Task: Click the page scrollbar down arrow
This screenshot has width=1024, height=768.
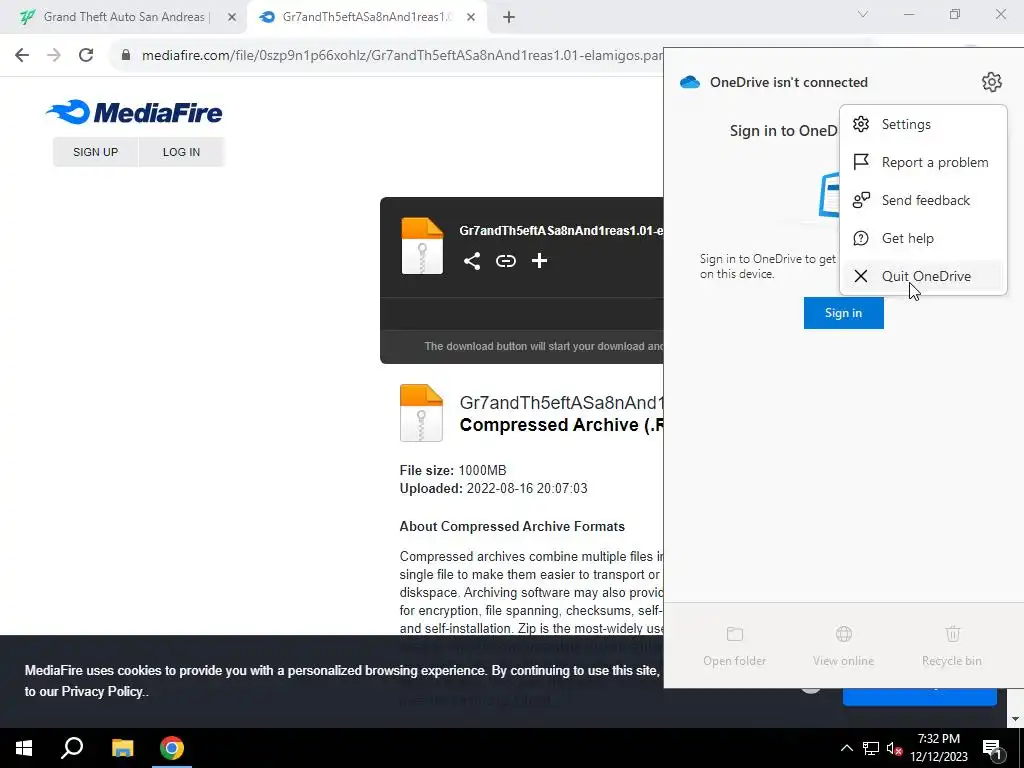Action: [x=1015, y=719]
